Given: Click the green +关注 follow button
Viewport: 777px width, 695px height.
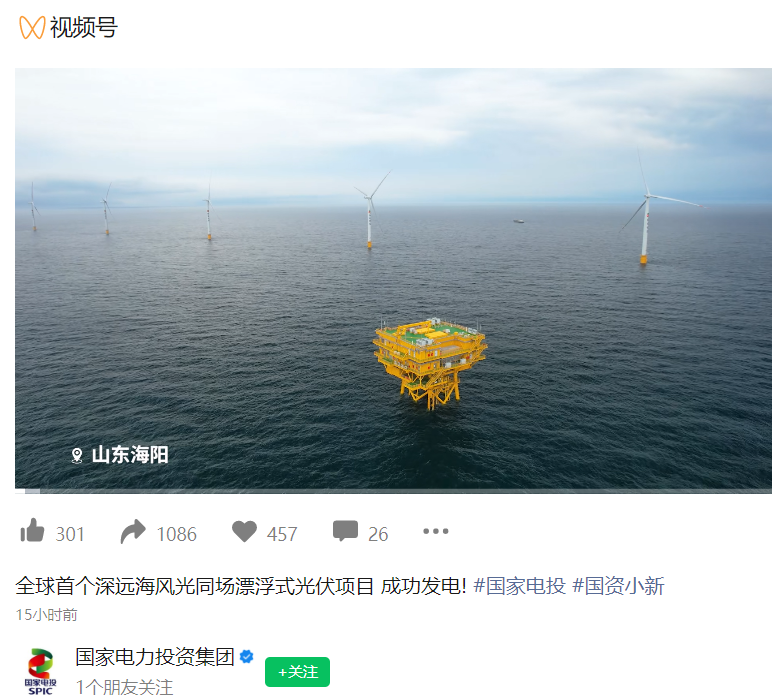Looking at the screenshot, I should [297, 672].
